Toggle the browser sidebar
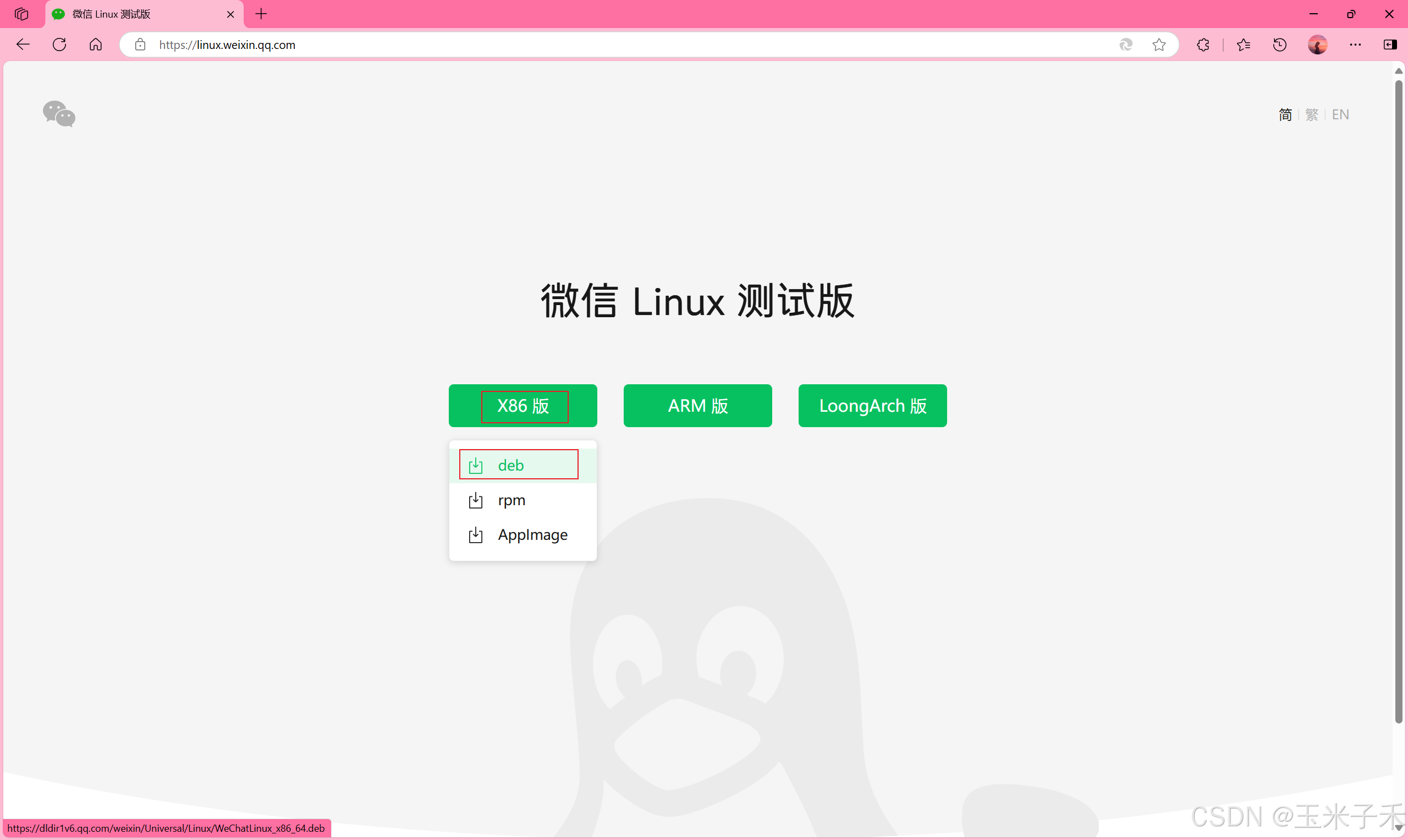Viewport: 1408px width, 840px height. click(x=1389, y=45)
